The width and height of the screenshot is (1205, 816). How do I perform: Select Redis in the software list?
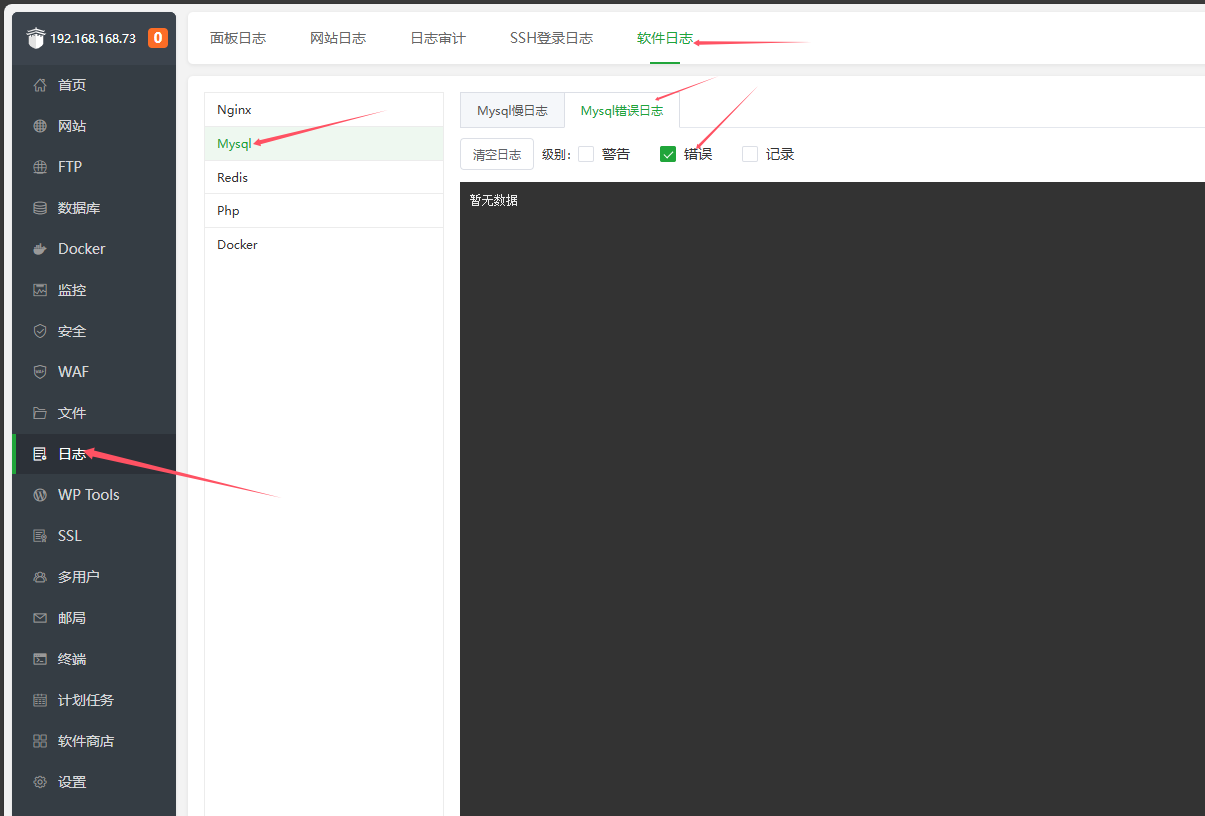tap(324, 177)
